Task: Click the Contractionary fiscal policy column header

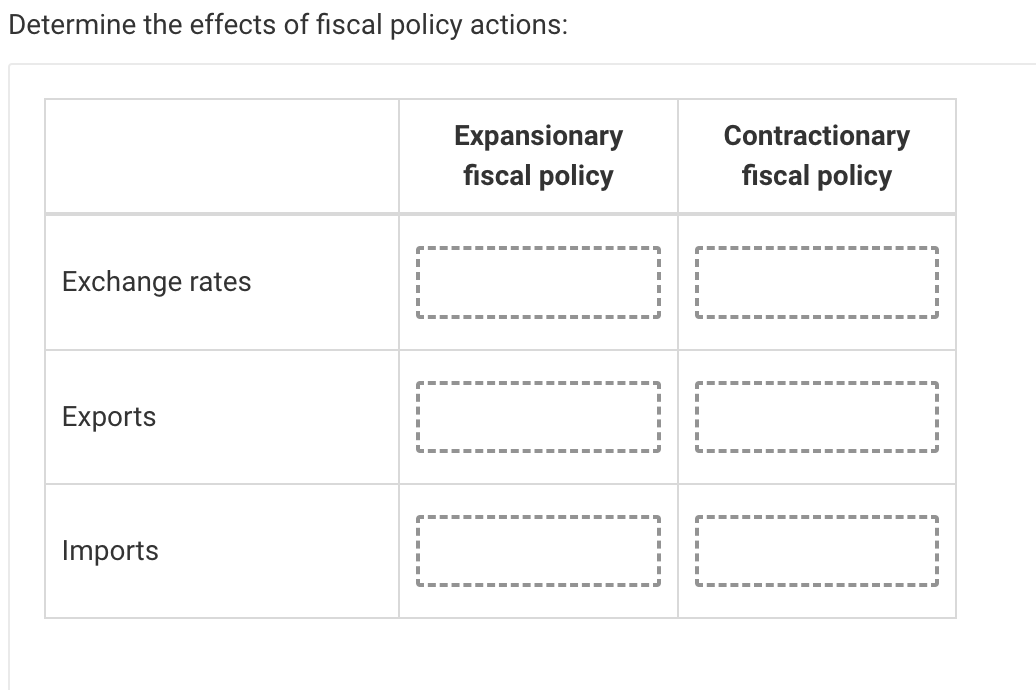Action: click(817, 155)
